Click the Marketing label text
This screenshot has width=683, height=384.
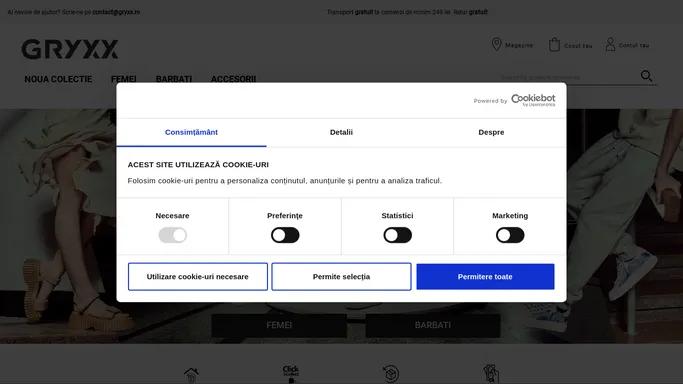click(510, 216)
